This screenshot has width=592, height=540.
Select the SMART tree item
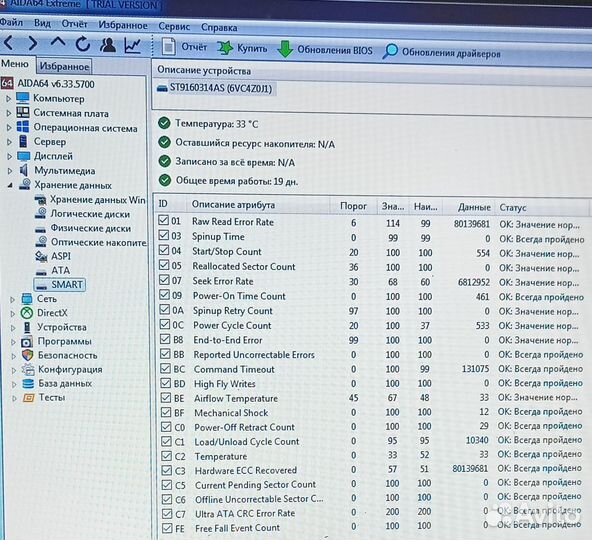point(60,284)
